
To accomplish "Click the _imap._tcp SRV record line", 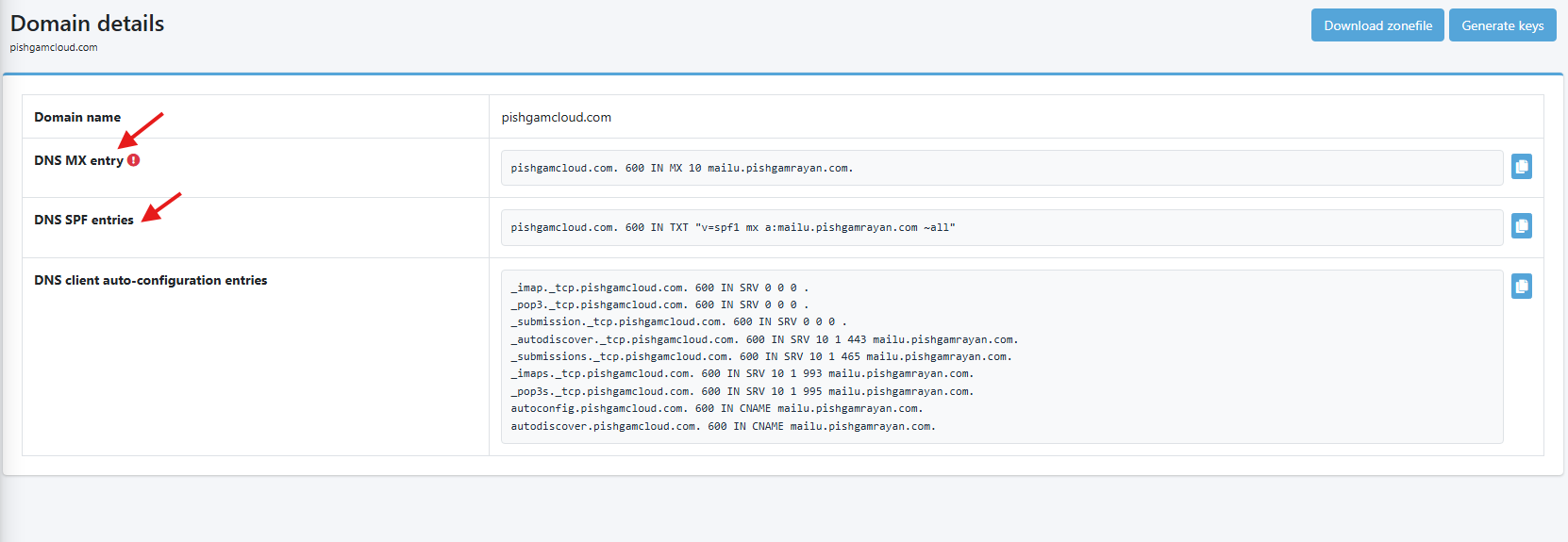I will click(x=659, y=287).
